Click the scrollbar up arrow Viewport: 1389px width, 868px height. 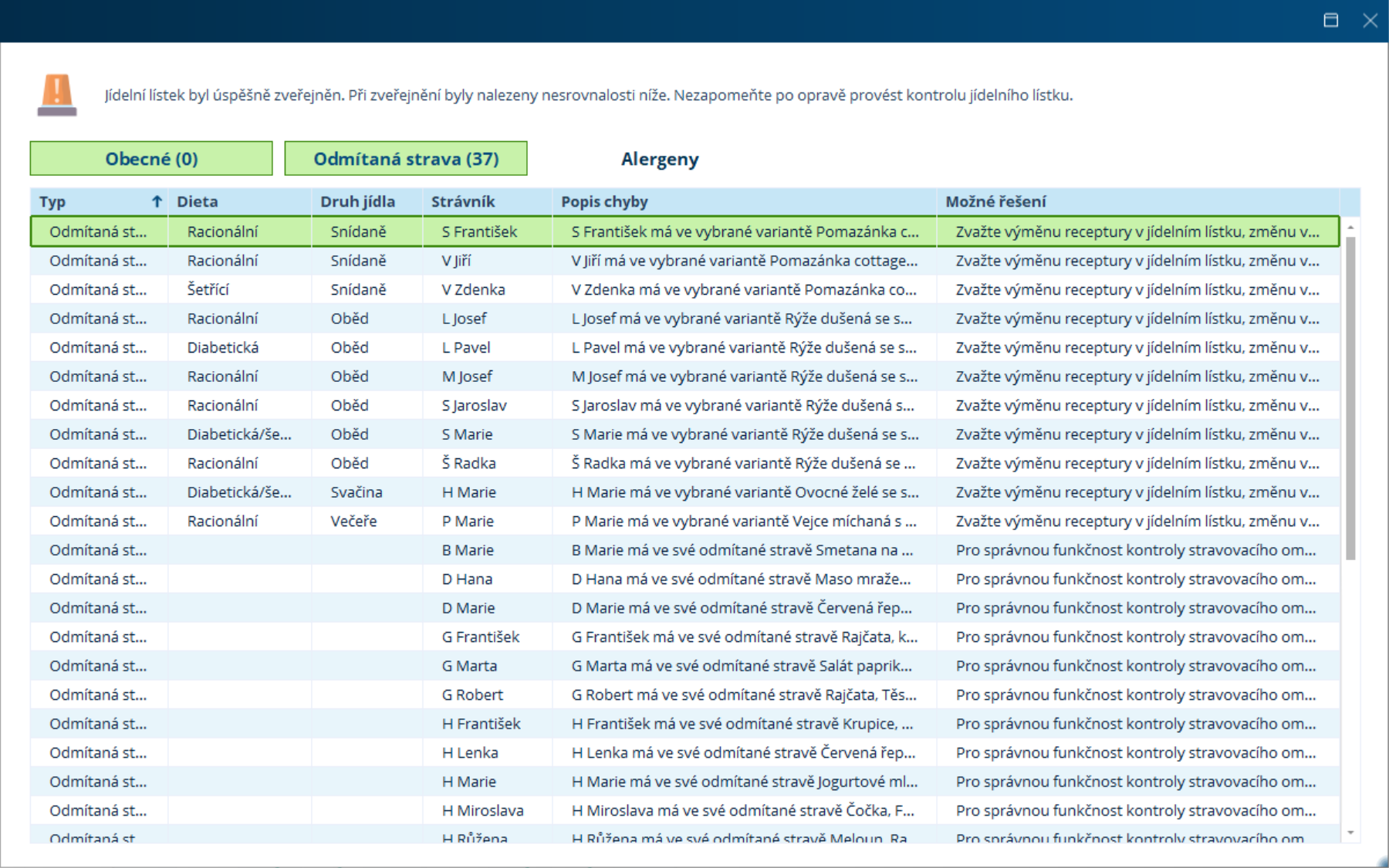tap(1350, 227)
